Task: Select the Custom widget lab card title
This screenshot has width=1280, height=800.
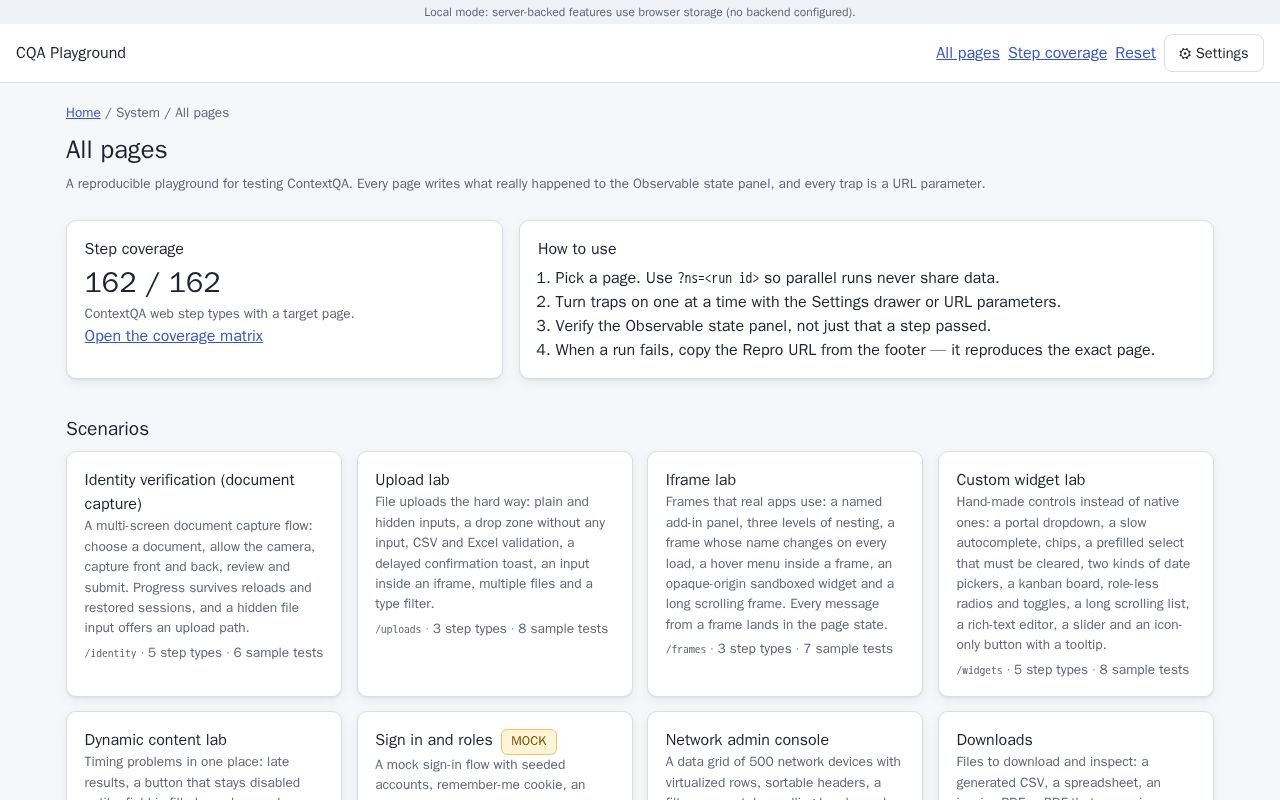Action: pos(1020,480)
